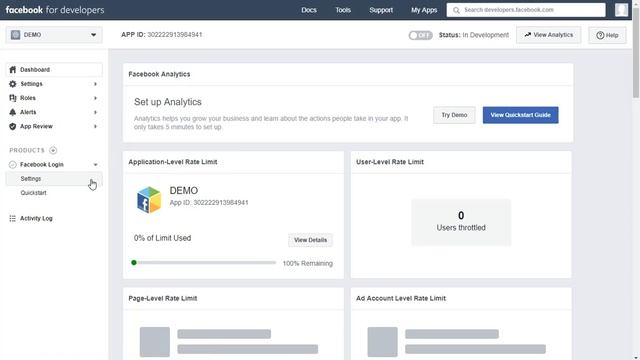The image size is (640, 360).
Task: Click the 0% of Limit Used text
Action: 162,238
